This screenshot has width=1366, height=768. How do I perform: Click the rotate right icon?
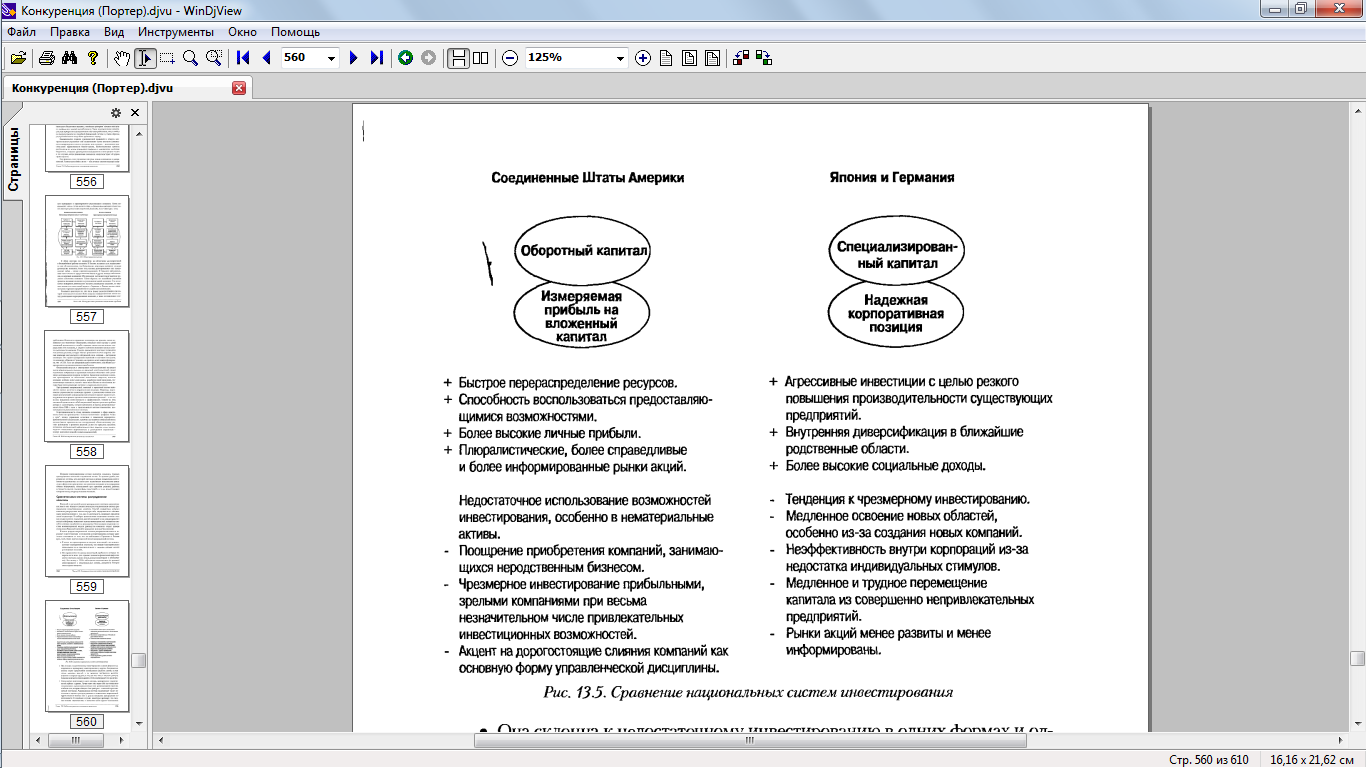click(x=764, y=58)
